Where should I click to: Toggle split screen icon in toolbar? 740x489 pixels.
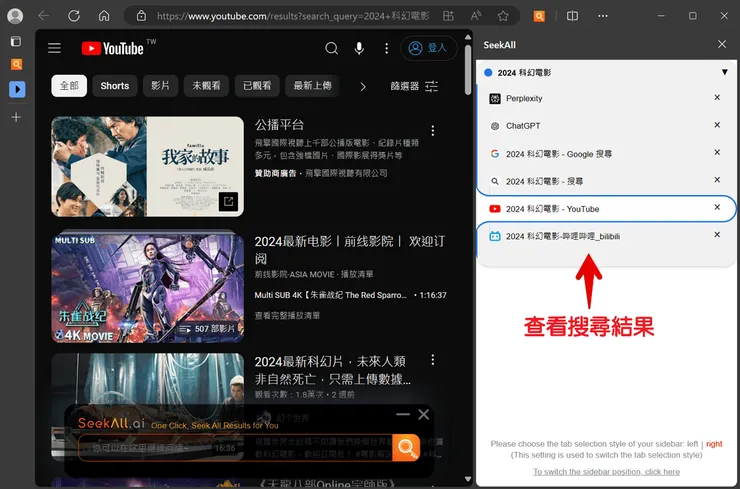(572, 16)
